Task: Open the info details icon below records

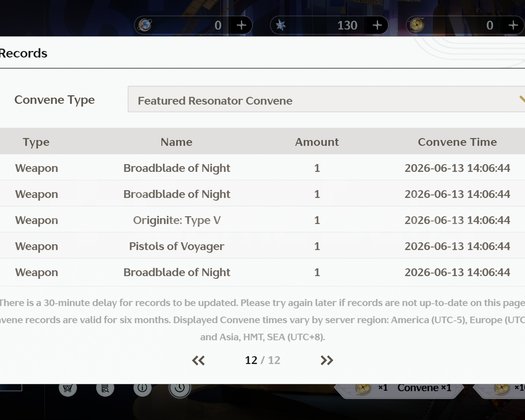Action: click(142, 388)
